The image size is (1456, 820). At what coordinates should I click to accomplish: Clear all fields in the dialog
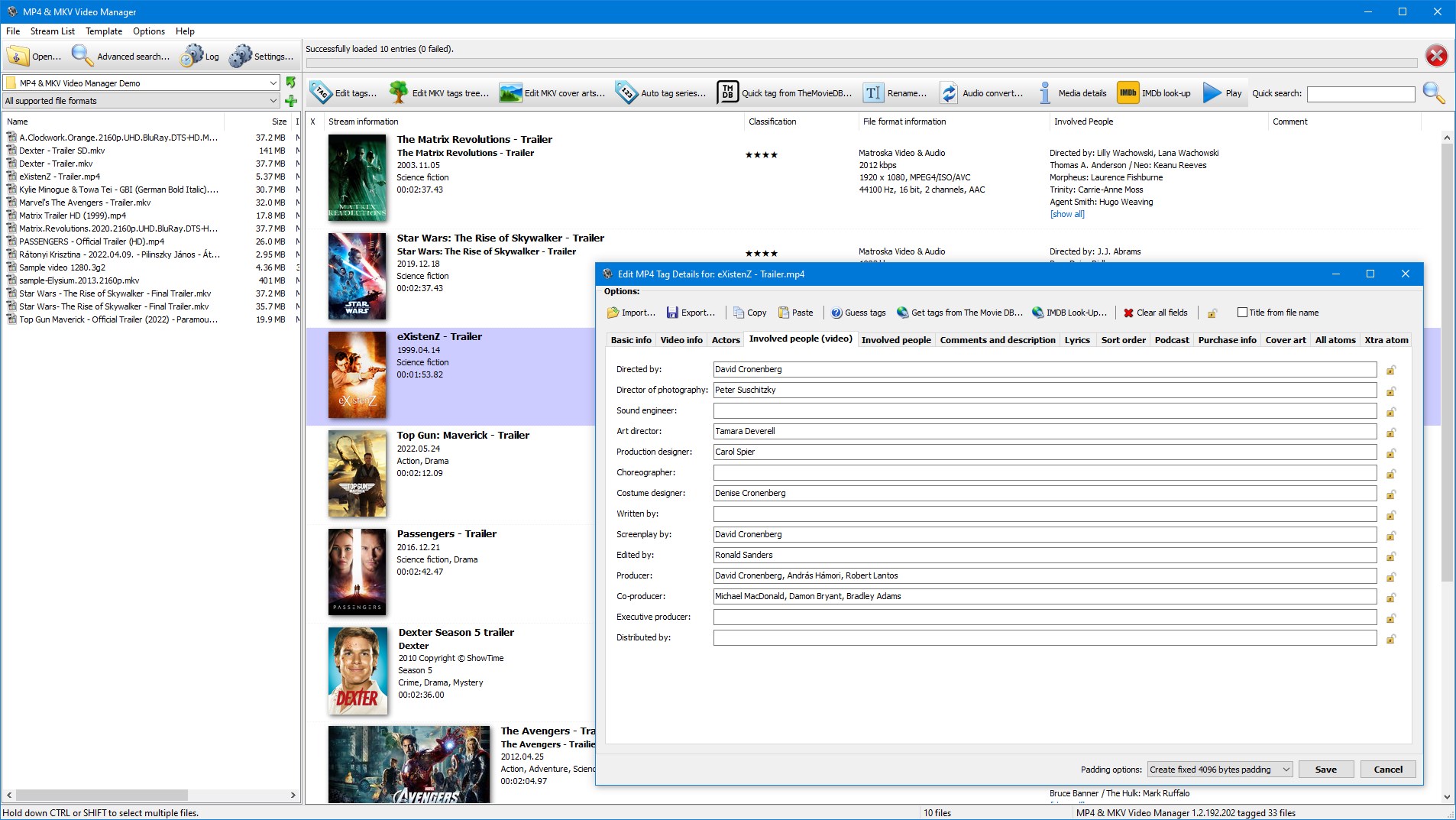[1156, 313]
